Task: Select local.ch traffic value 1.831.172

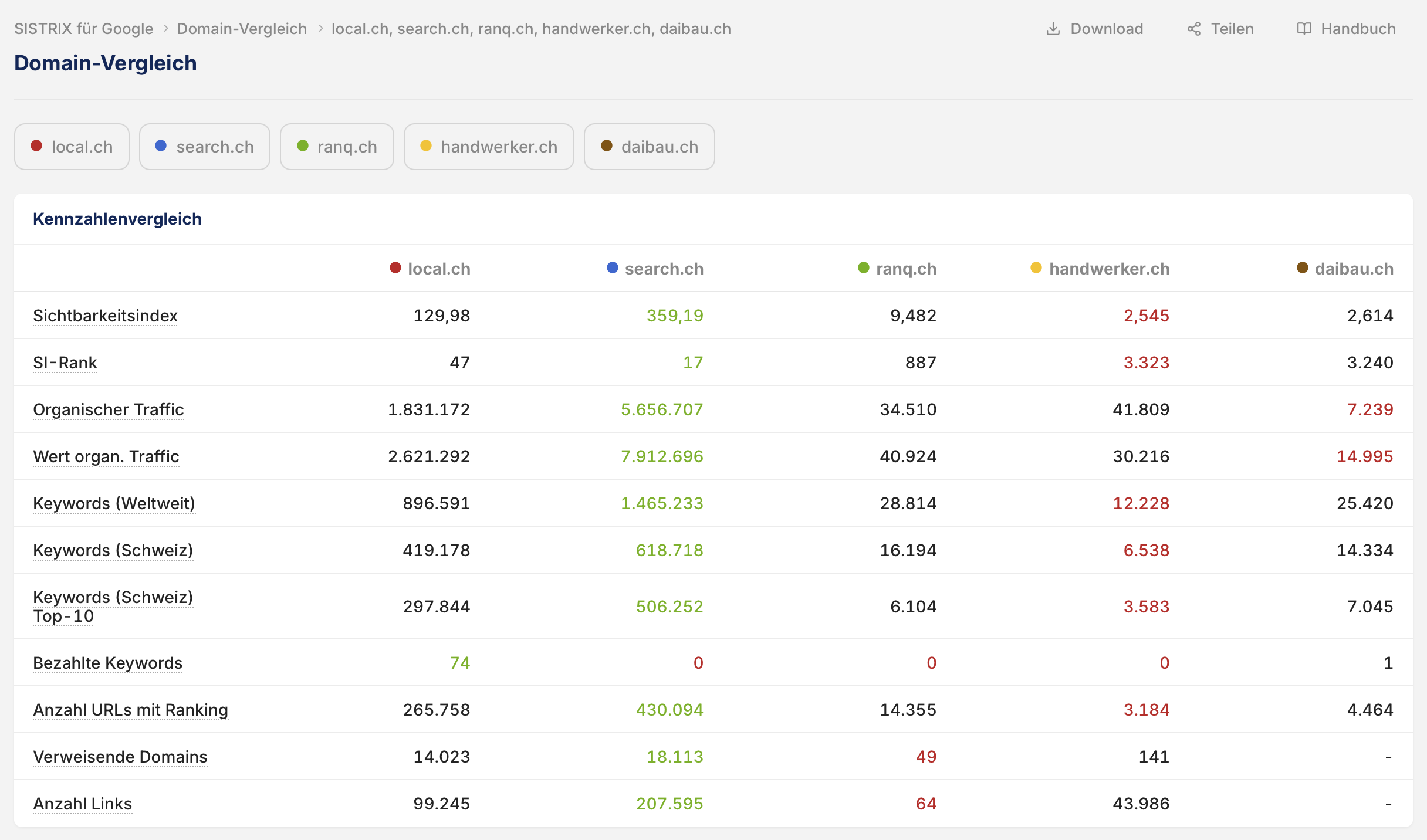Action: click(x=429, y=409)
